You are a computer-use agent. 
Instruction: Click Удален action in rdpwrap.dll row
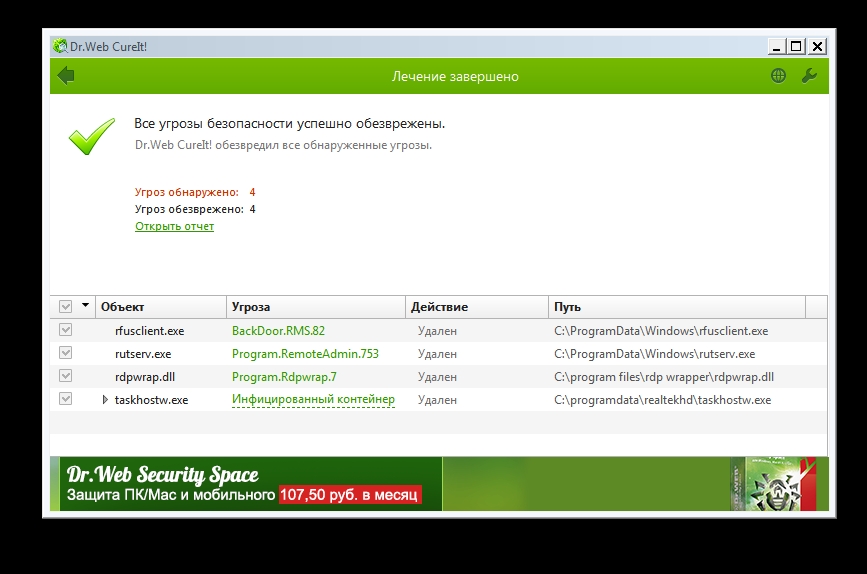tap(437, 377)
